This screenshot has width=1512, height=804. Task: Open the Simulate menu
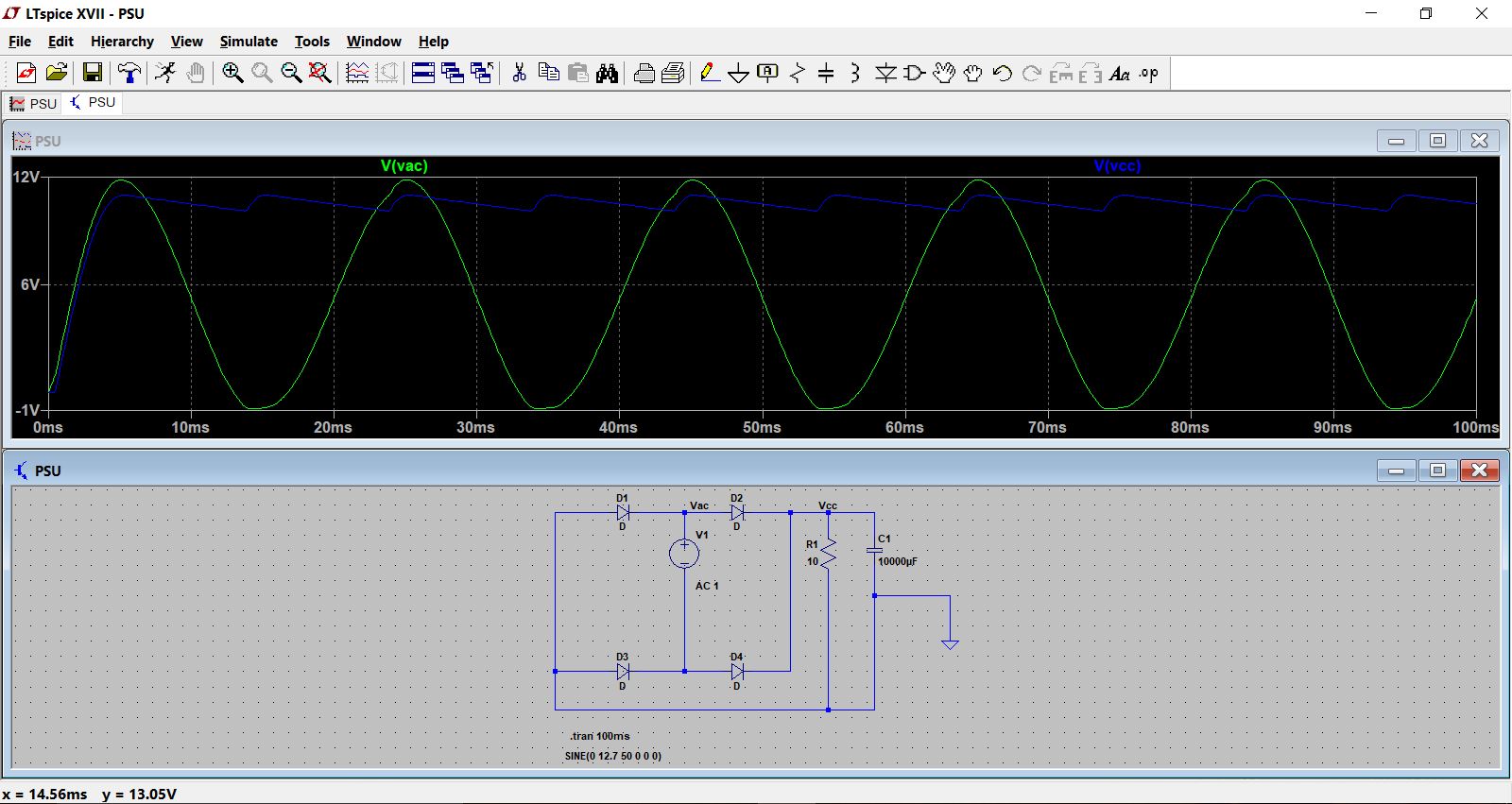[x=249, y=42]
